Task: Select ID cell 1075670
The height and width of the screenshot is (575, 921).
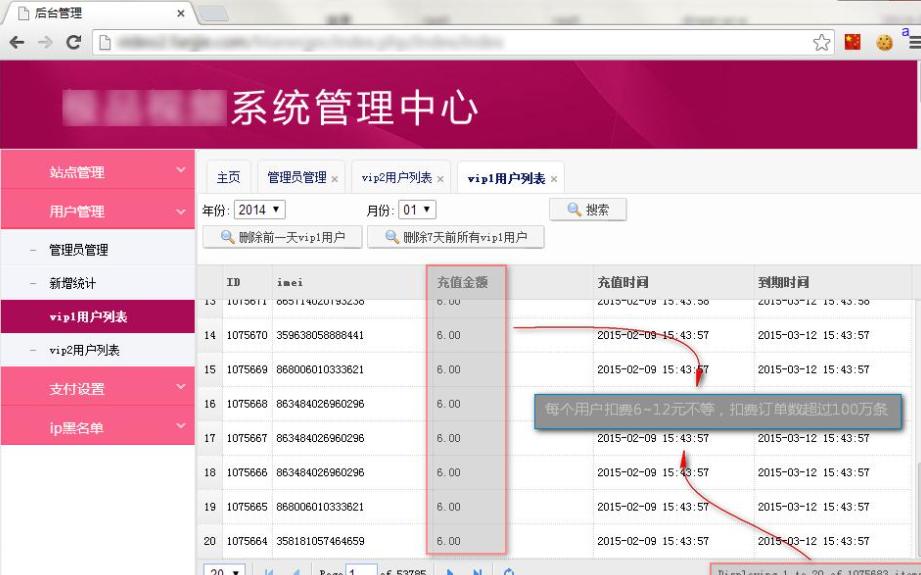Action: 247,335
